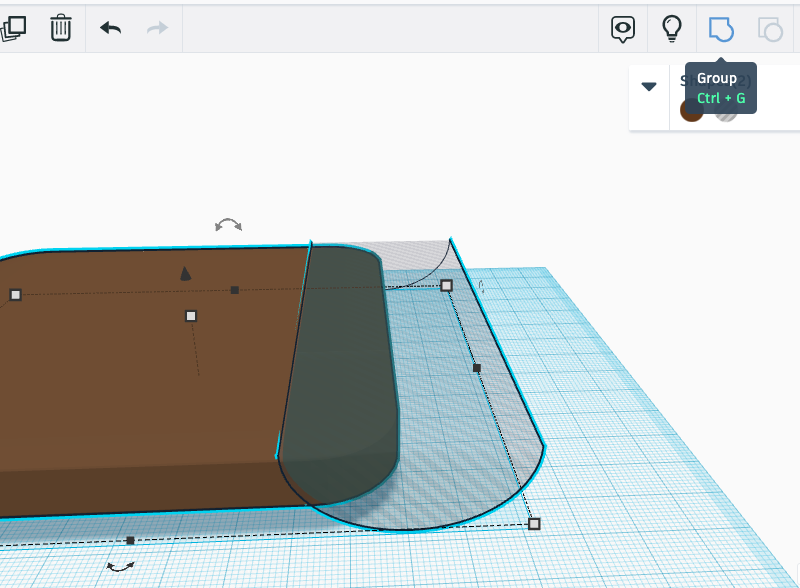Delete the selected shapes with trash icon
The width and height of the screenshot is (800, 588).
(61, 28)
